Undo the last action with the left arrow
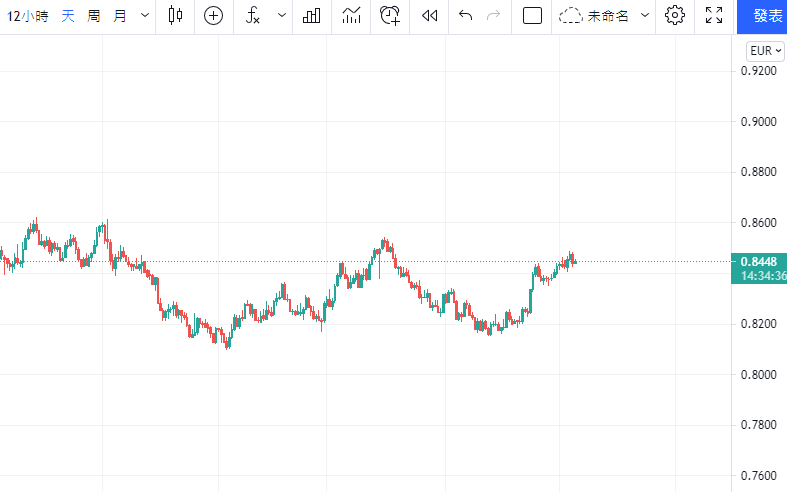Screen dimensions: 787x492 coord(465,16)
